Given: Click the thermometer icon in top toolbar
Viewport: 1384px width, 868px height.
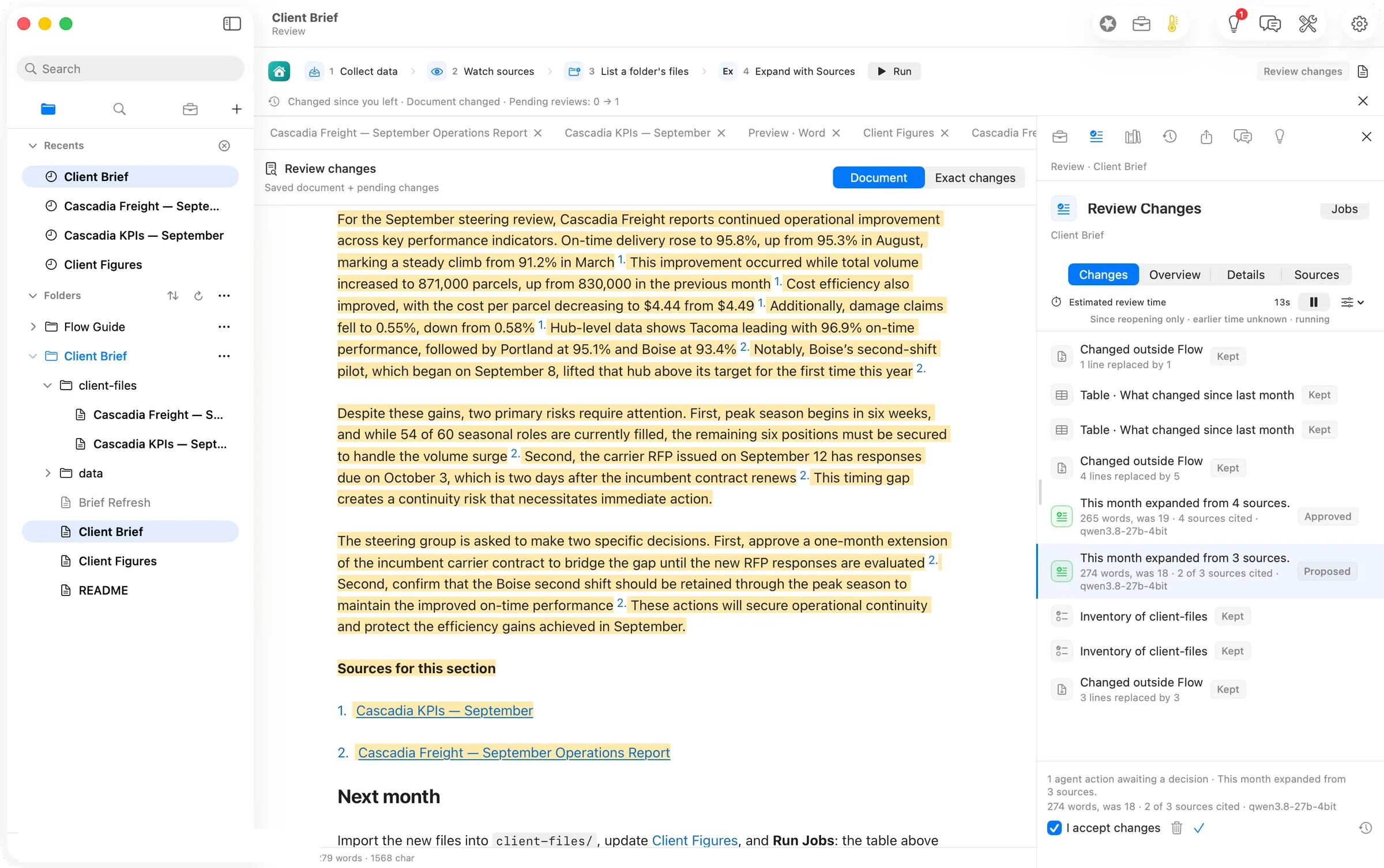Looking at the screenshot, I should tap(1172, 24).
